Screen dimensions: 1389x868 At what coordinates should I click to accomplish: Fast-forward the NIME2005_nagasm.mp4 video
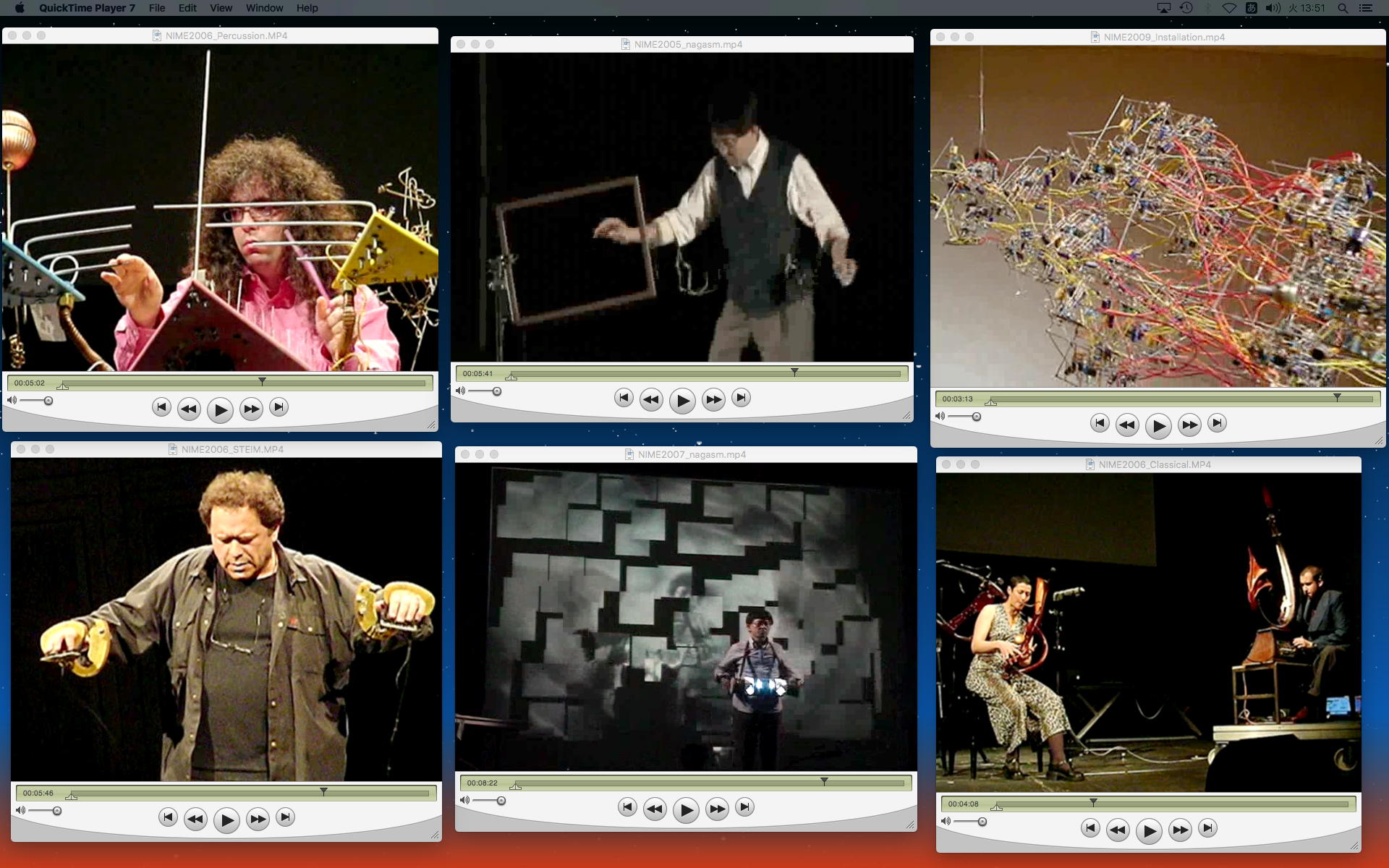coord(713,399)
